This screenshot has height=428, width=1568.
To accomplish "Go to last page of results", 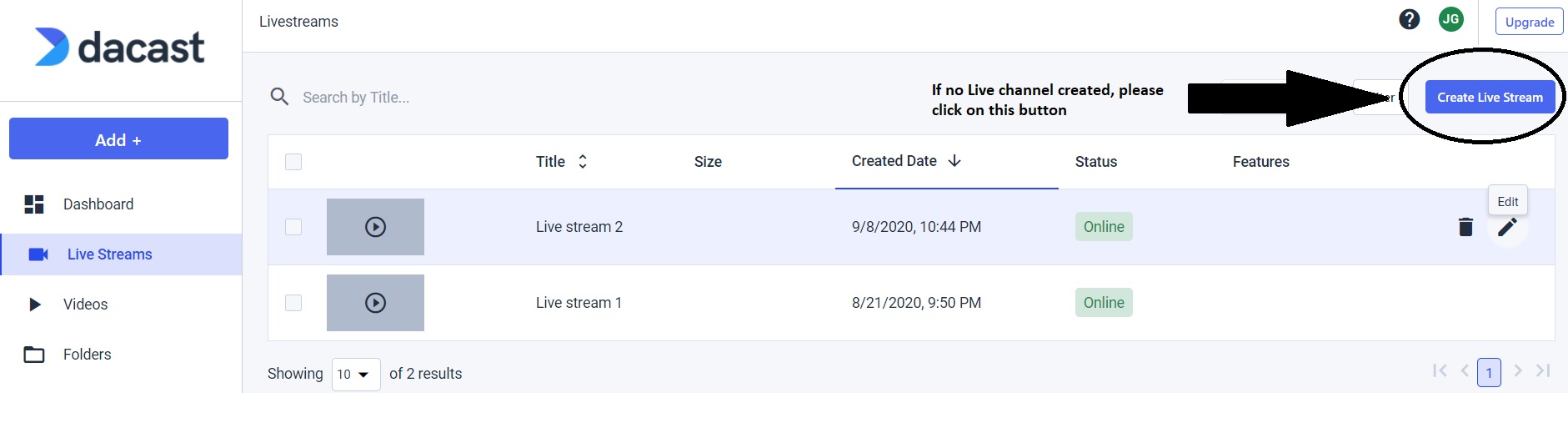I will (1543, 371).
